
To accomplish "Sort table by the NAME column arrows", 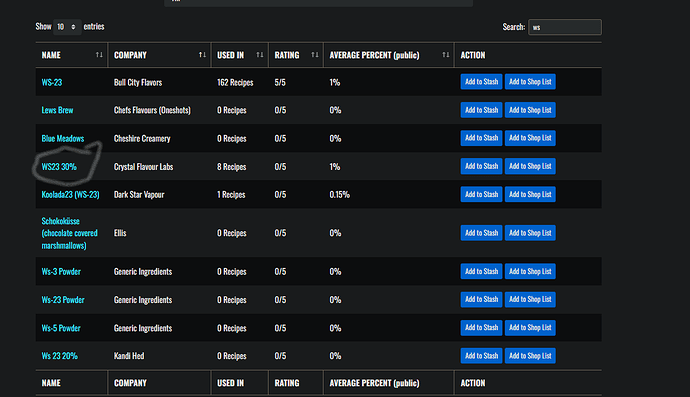I will point(99,55).
